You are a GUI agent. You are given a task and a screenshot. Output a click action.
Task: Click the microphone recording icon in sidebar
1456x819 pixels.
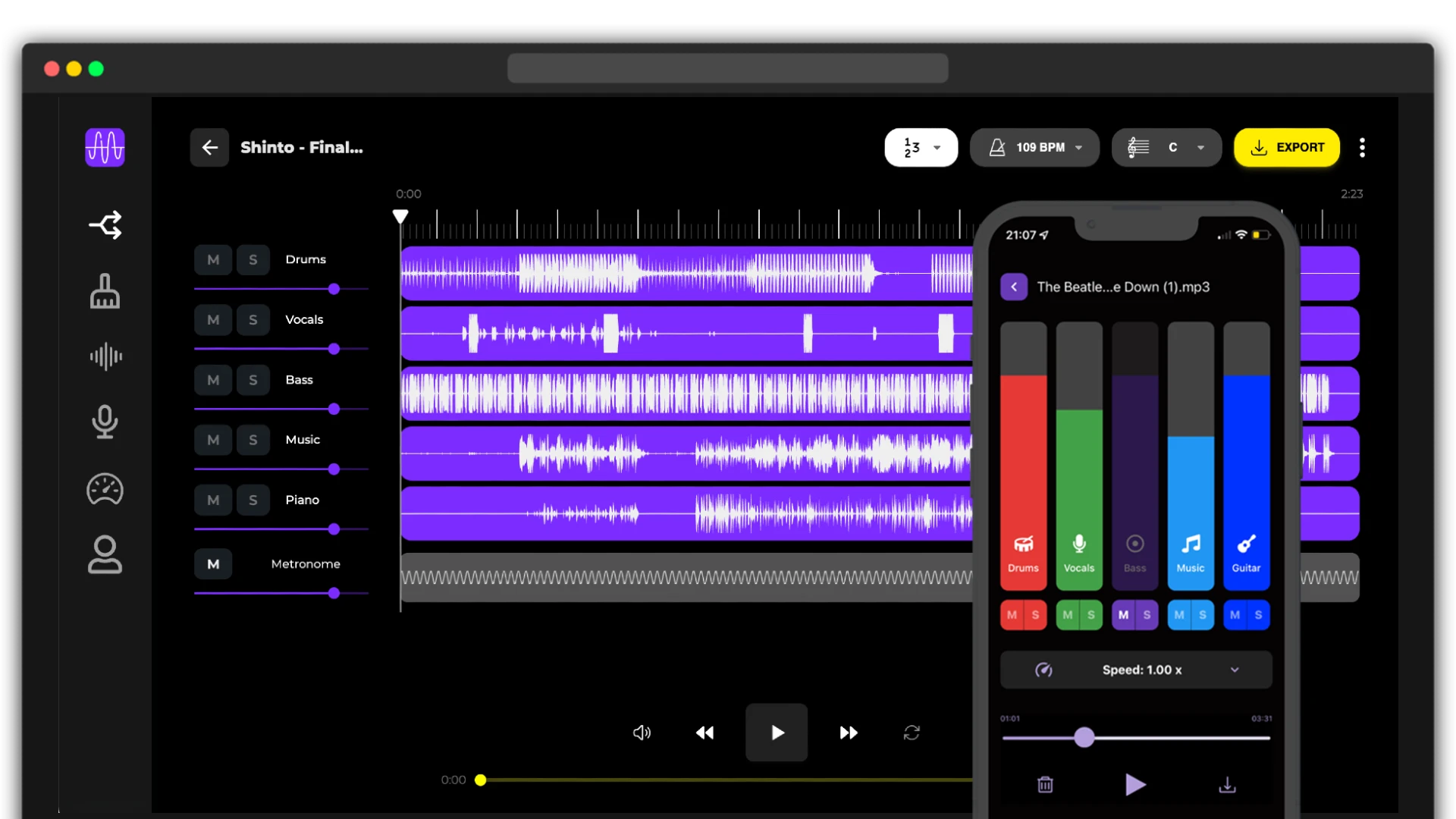[x=105, y=421]
